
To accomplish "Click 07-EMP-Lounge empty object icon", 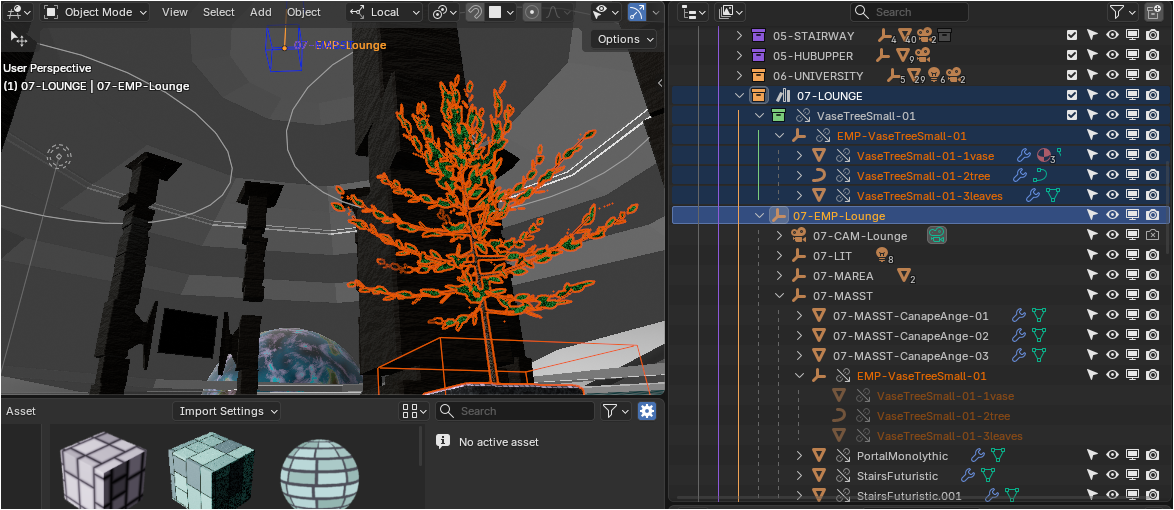I will [x=779, y=216].
